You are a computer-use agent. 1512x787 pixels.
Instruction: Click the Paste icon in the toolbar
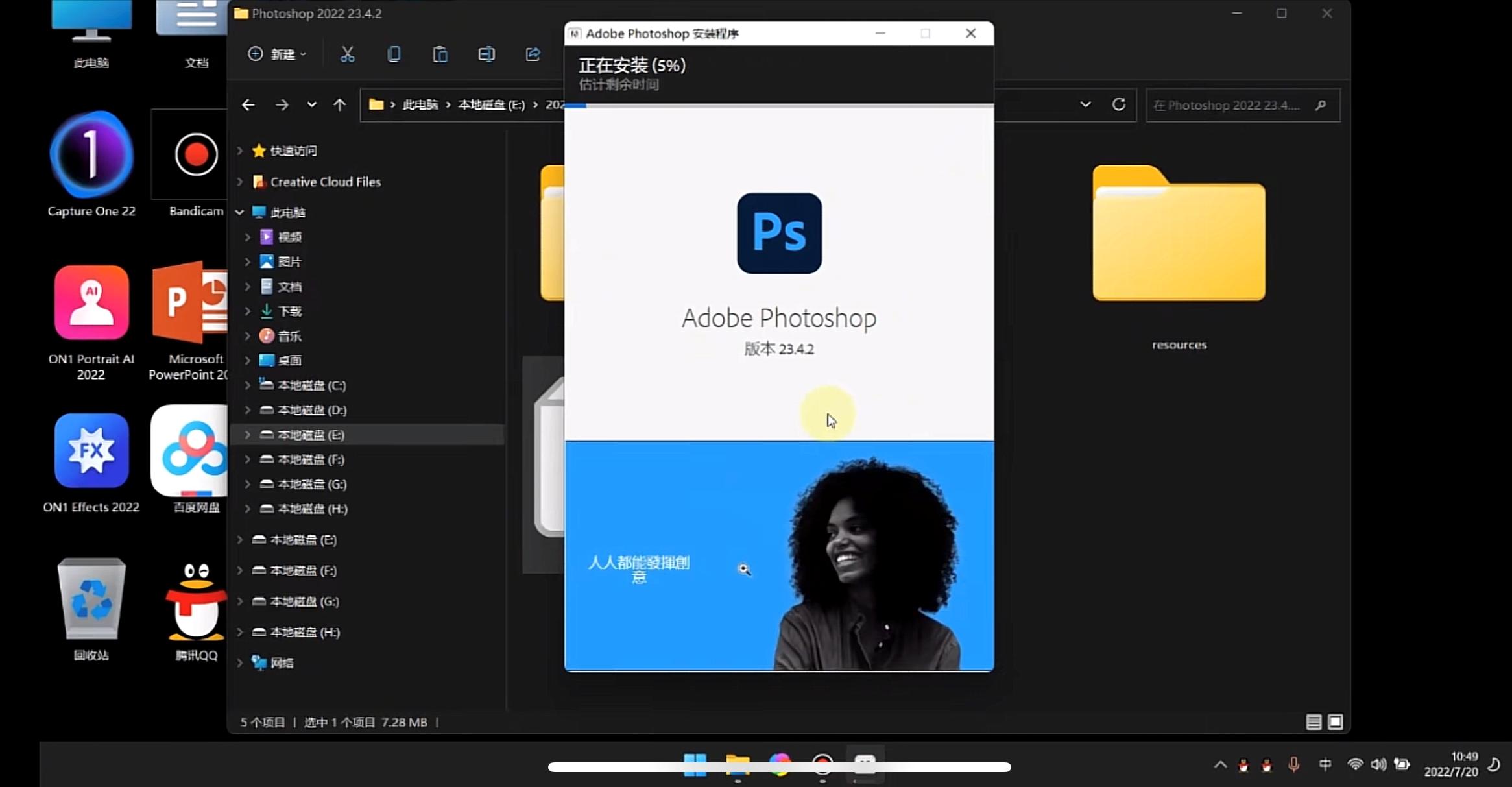(x=440, y=54)
